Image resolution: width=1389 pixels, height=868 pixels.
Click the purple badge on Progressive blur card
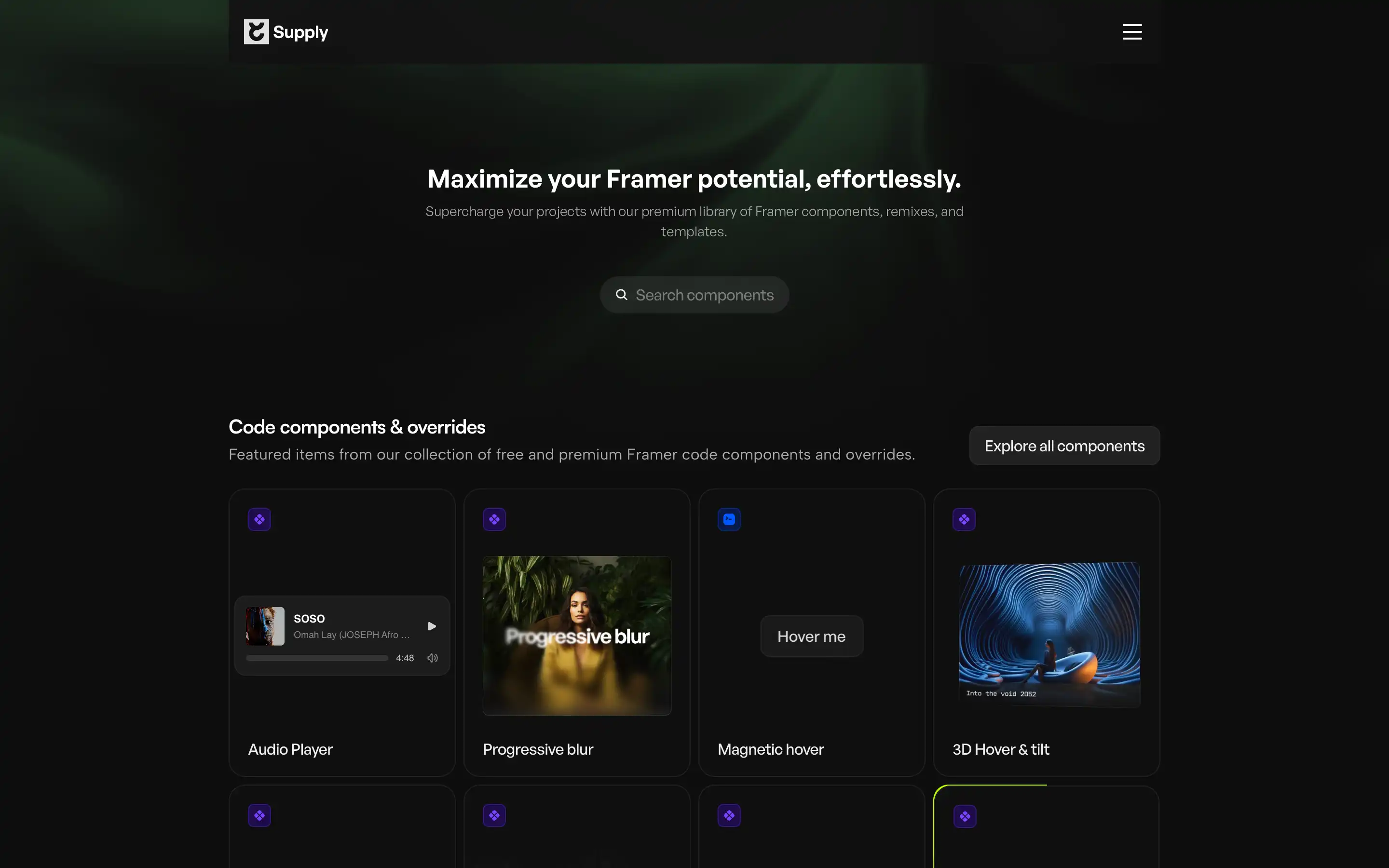(494, 519)
